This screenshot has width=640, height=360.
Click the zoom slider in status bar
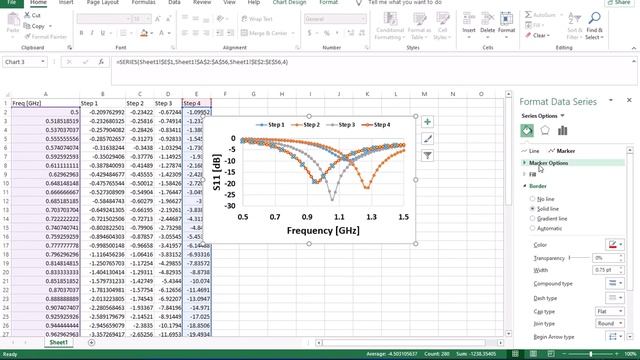point(591,354)
